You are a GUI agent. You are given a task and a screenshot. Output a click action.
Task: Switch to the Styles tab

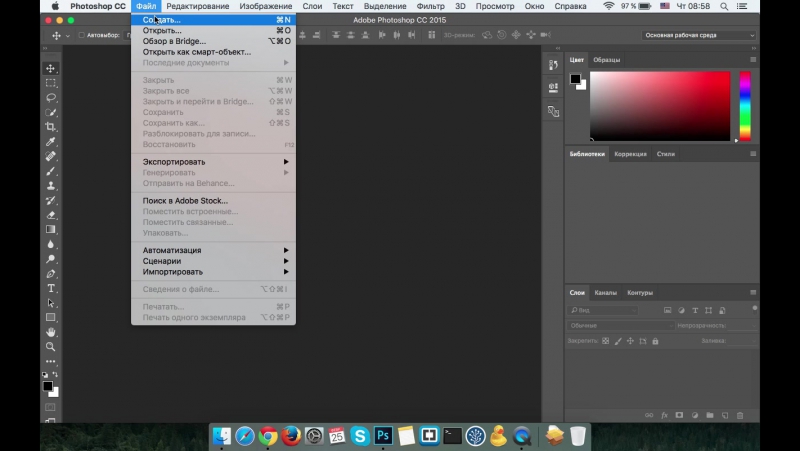(665, 154)
